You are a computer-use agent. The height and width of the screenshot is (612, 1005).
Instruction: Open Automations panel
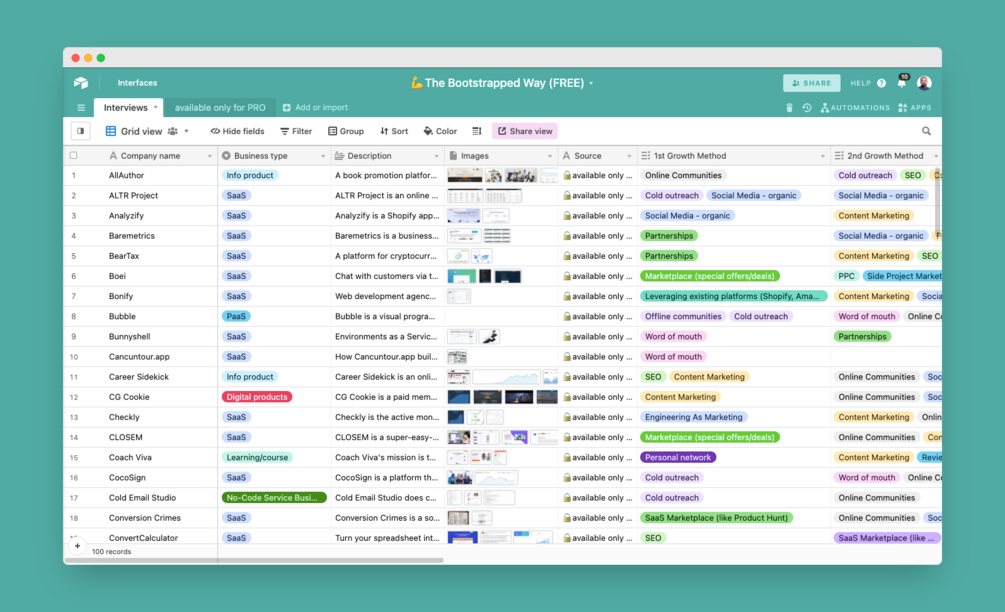point(855,108)
